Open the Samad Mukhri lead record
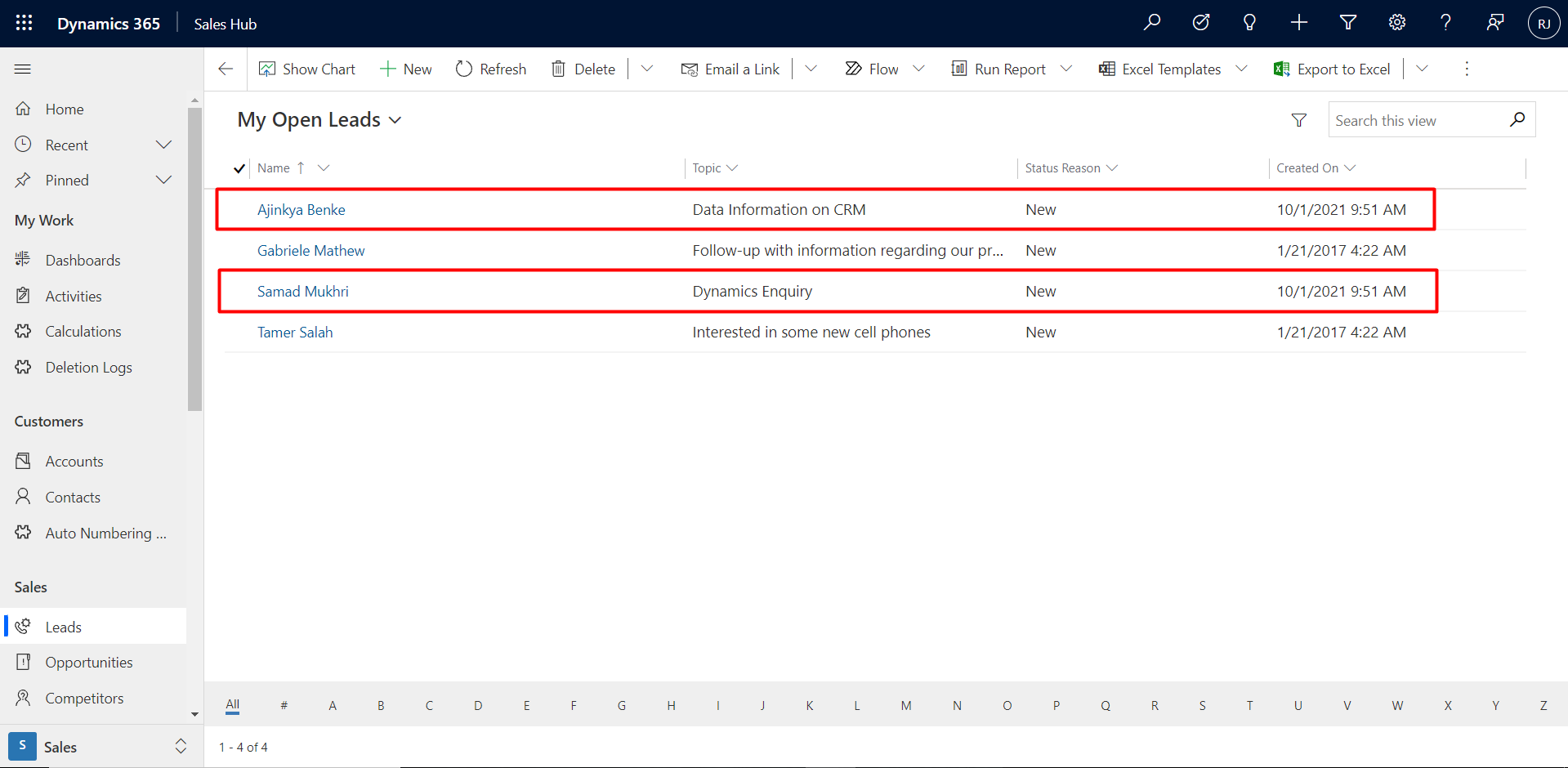 [303, 292]
